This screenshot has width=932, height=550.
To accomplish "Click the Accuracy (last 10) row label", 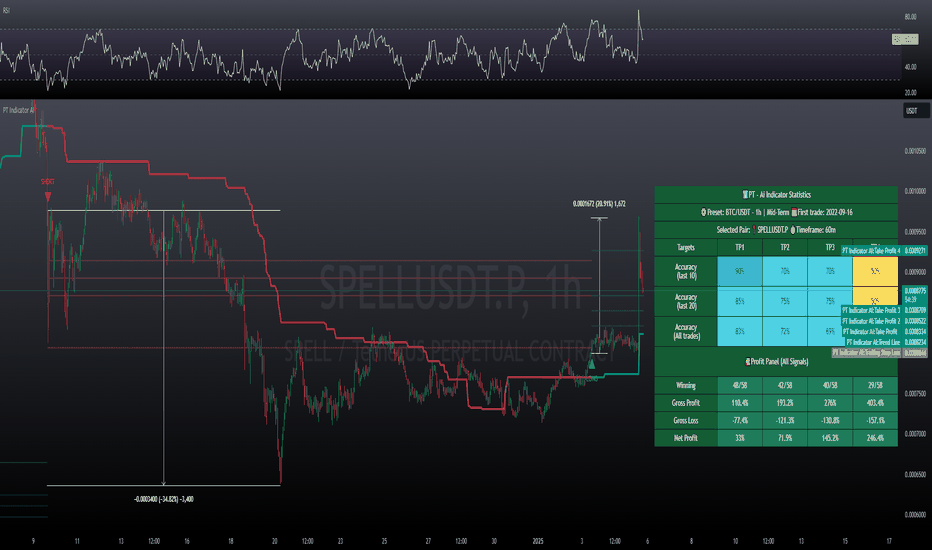I will [686, 271].
